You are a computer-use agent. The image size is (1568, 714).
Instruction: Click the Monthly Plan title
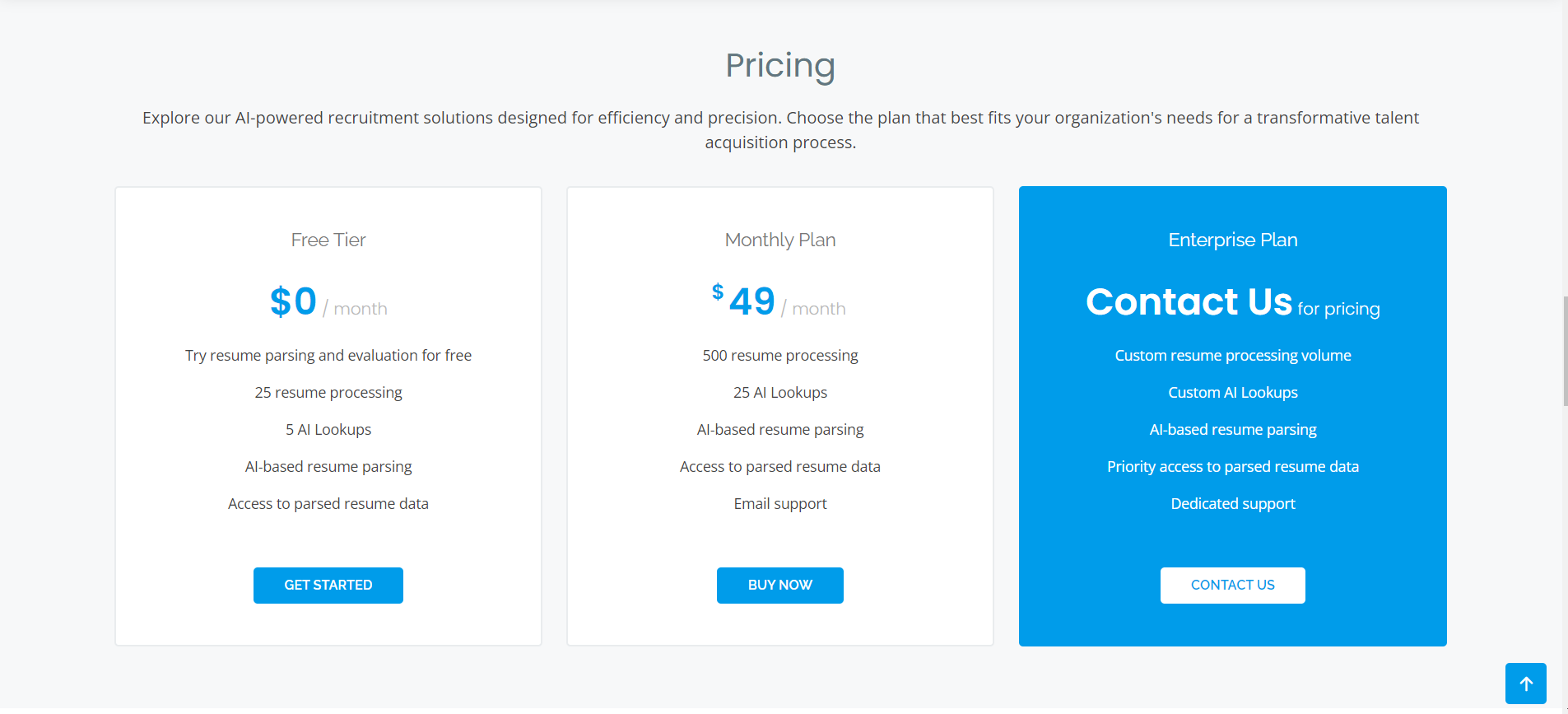780,240
